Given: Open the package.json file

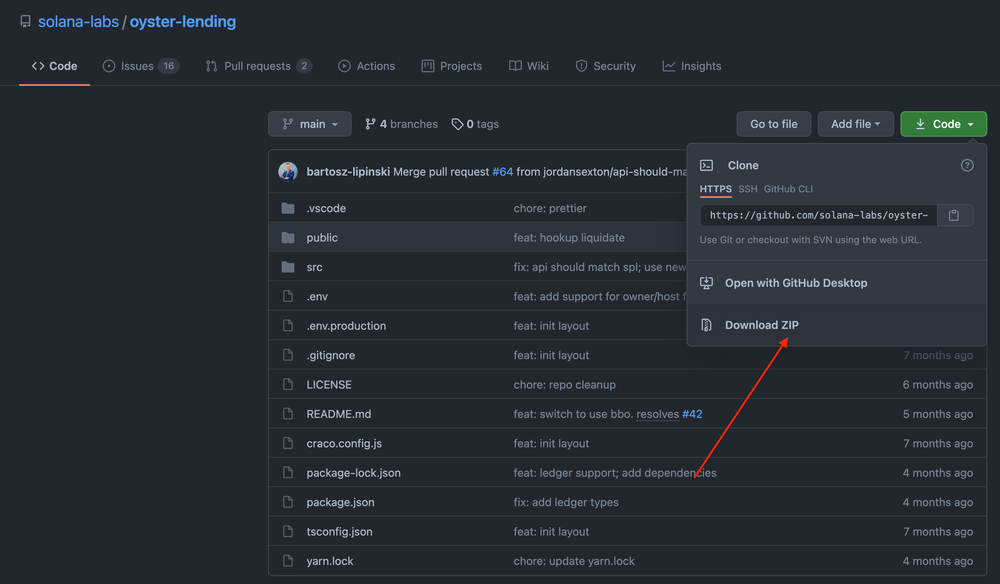Looking at the screenshot, I should pyautogui.click(x=341, y=502).
